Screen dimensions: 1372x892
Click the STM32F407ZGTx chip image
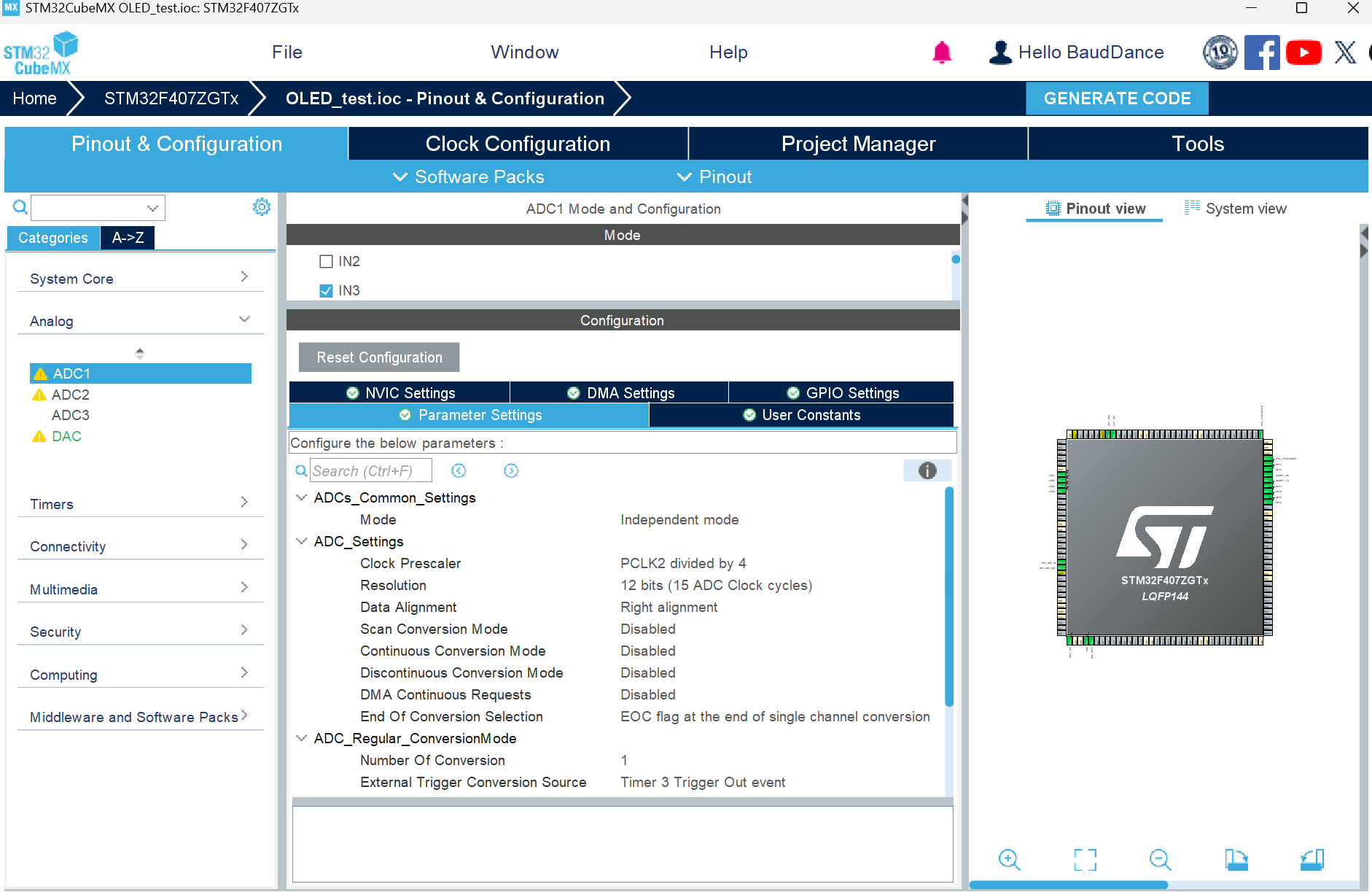click(1165, 538)
